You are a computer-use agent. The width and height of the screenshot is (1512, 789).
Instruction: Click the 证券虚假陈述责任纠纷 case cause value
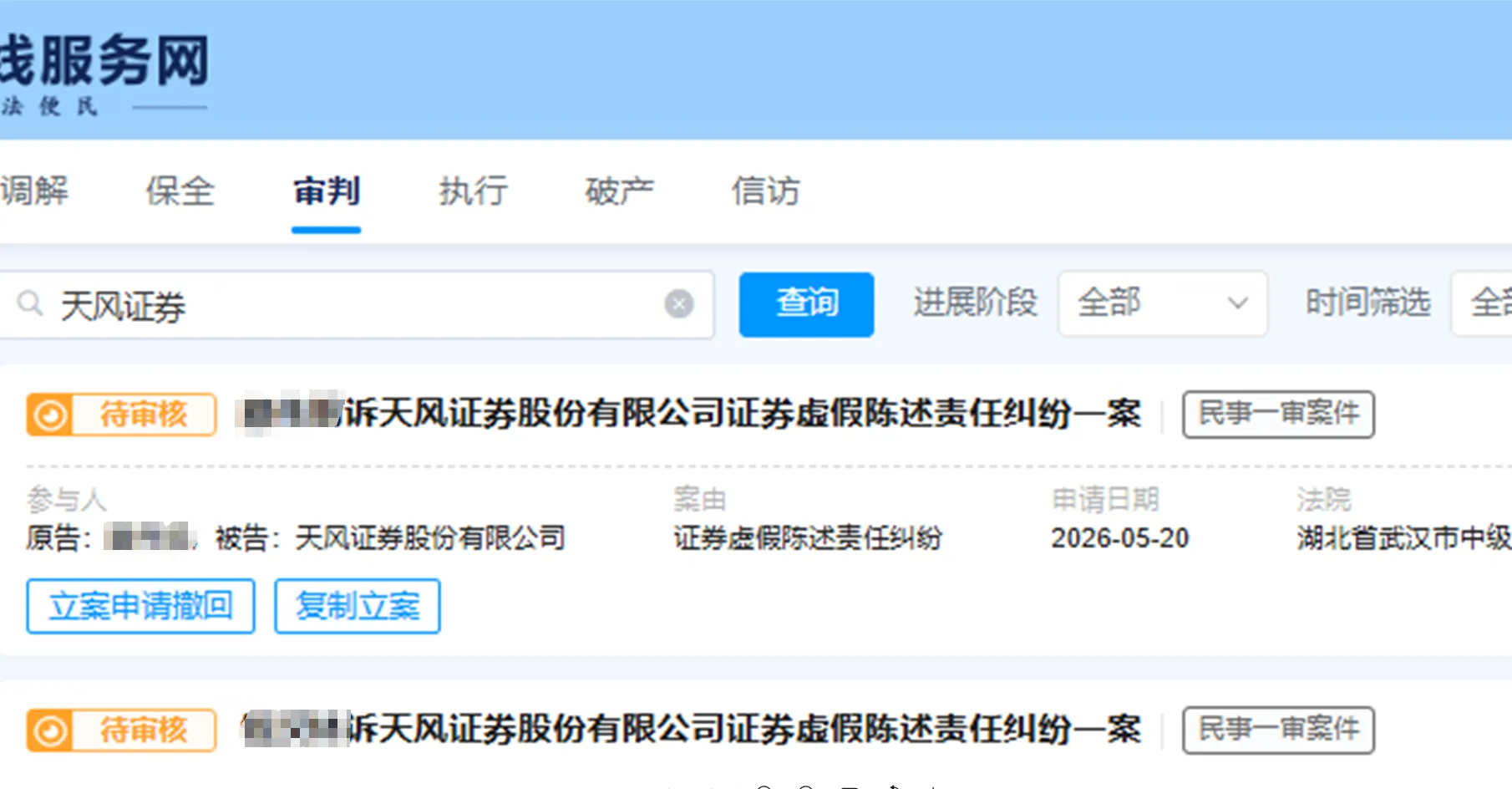point(808,538)
